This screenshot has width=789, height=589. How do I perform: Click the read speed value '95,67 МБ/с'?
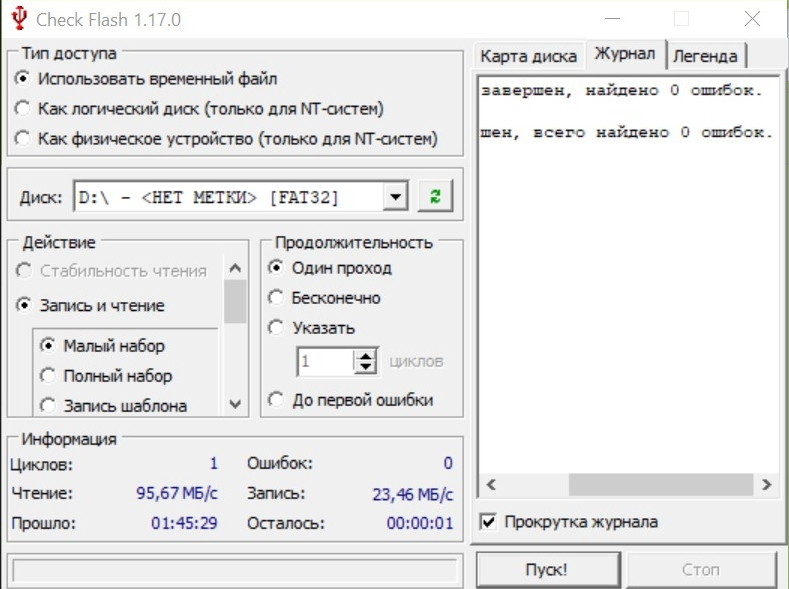pyautogui.click(x=177, y=493)
